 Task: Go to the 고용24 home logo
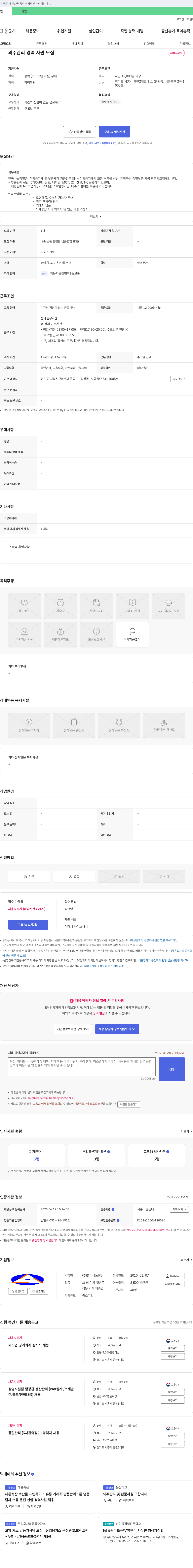(7, 31)
